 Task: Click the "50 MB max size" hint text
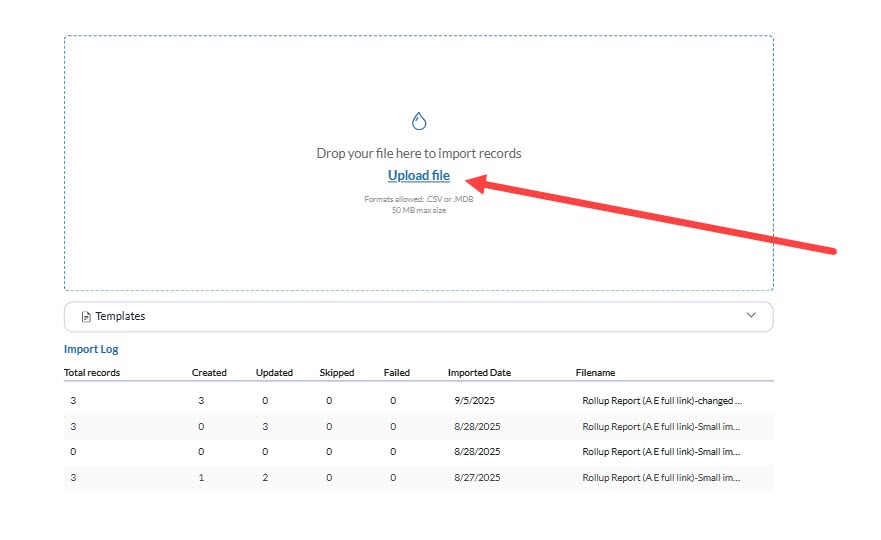[419, 210]
